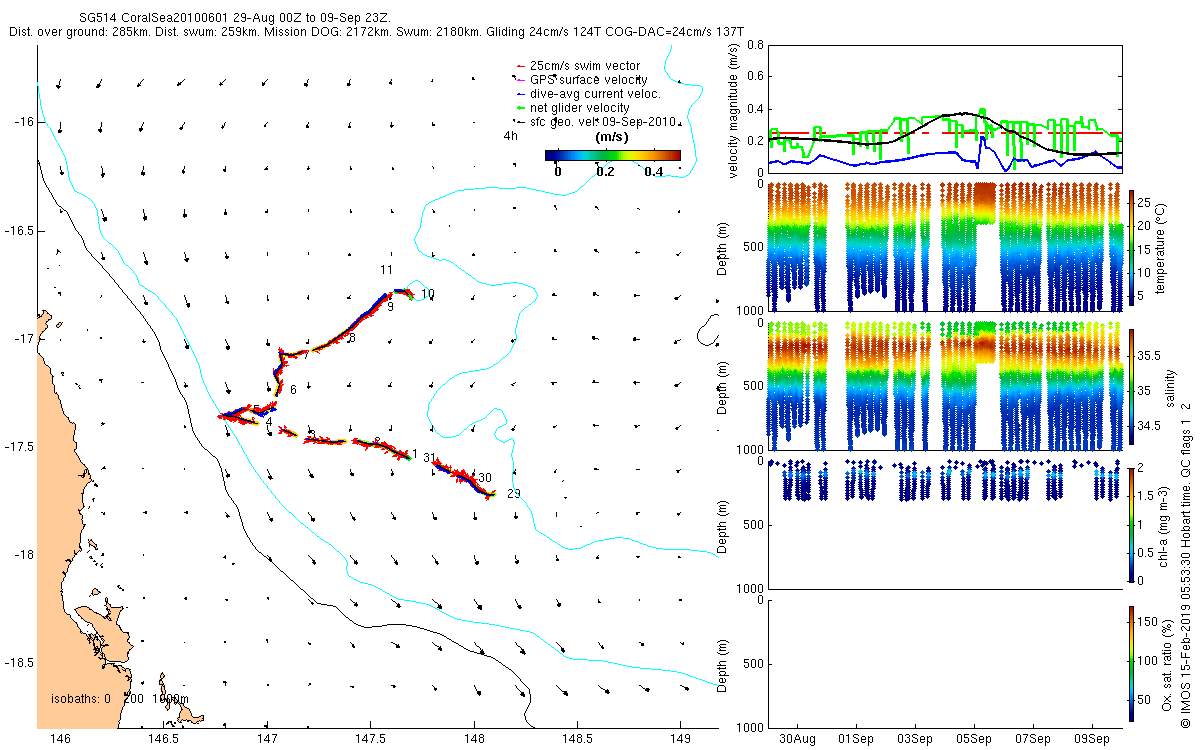The image size is (1200, 750).
Task: Click the '(m/s)' colorbar title on map
Action: (611, 136)
